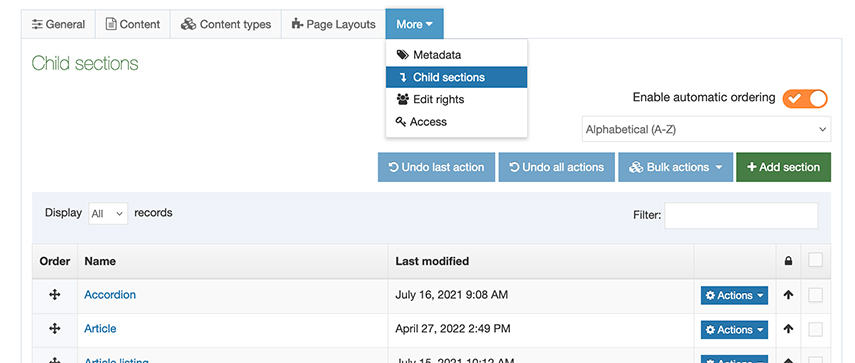Click the Access key icon
Screen dimensions: 855x363
(401, 122)
